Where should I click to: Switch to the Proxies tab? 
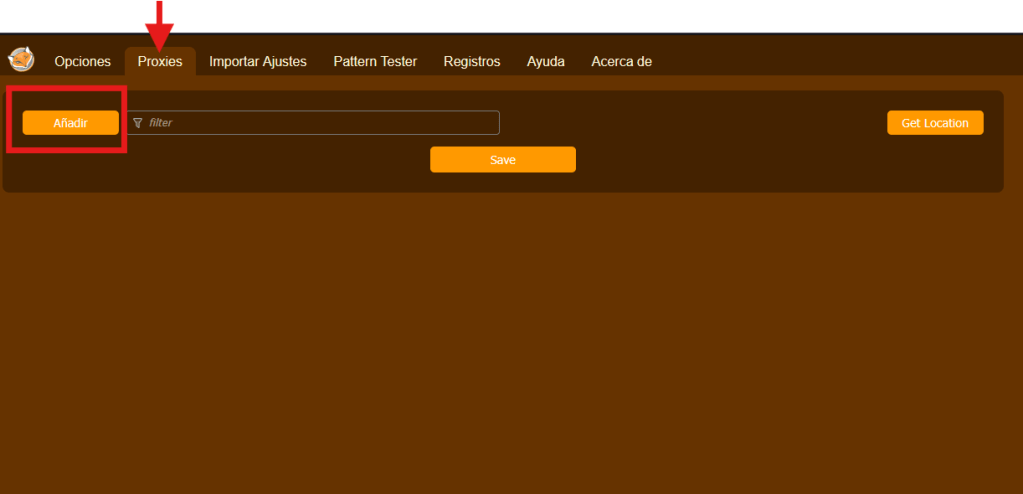160,62
